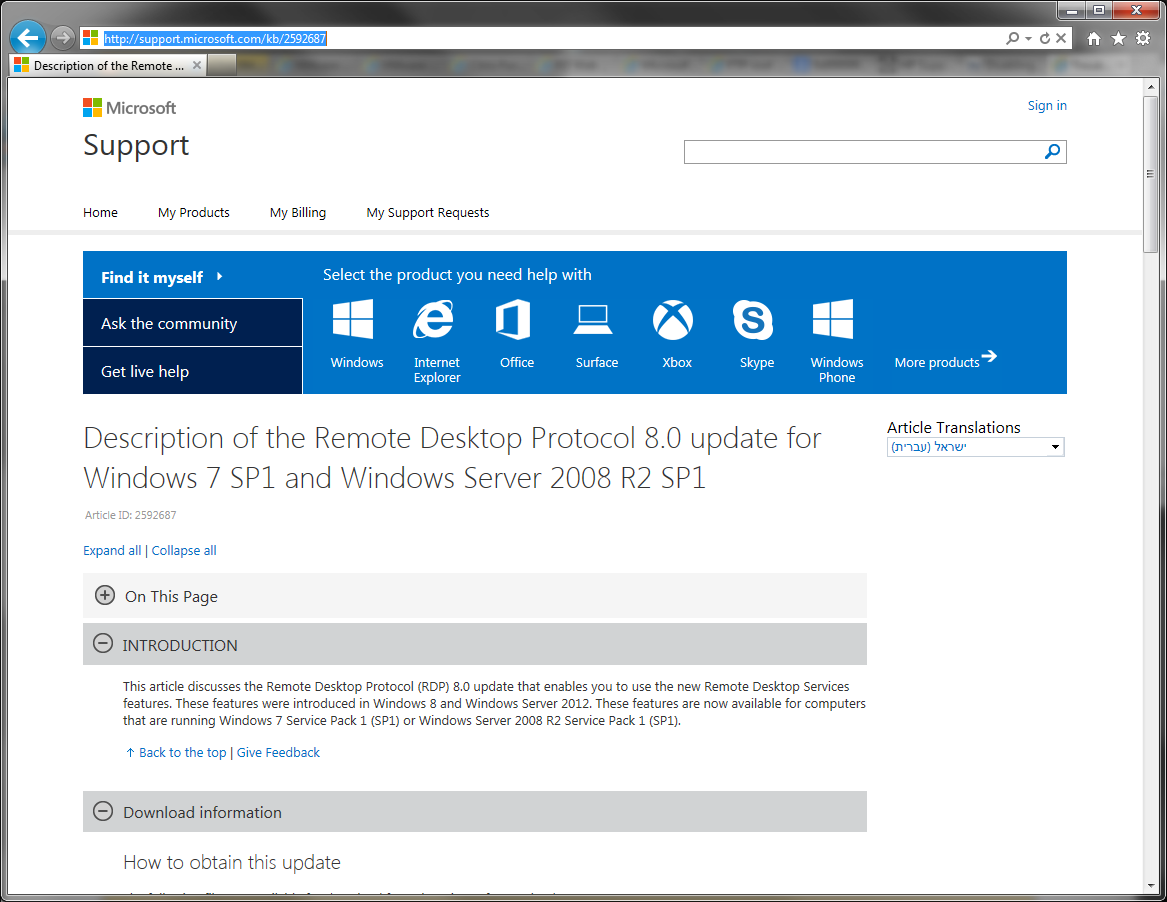Click the Microsoft logo
The width and height of the screenshot is (1167, 902).
tap(130, 108)
